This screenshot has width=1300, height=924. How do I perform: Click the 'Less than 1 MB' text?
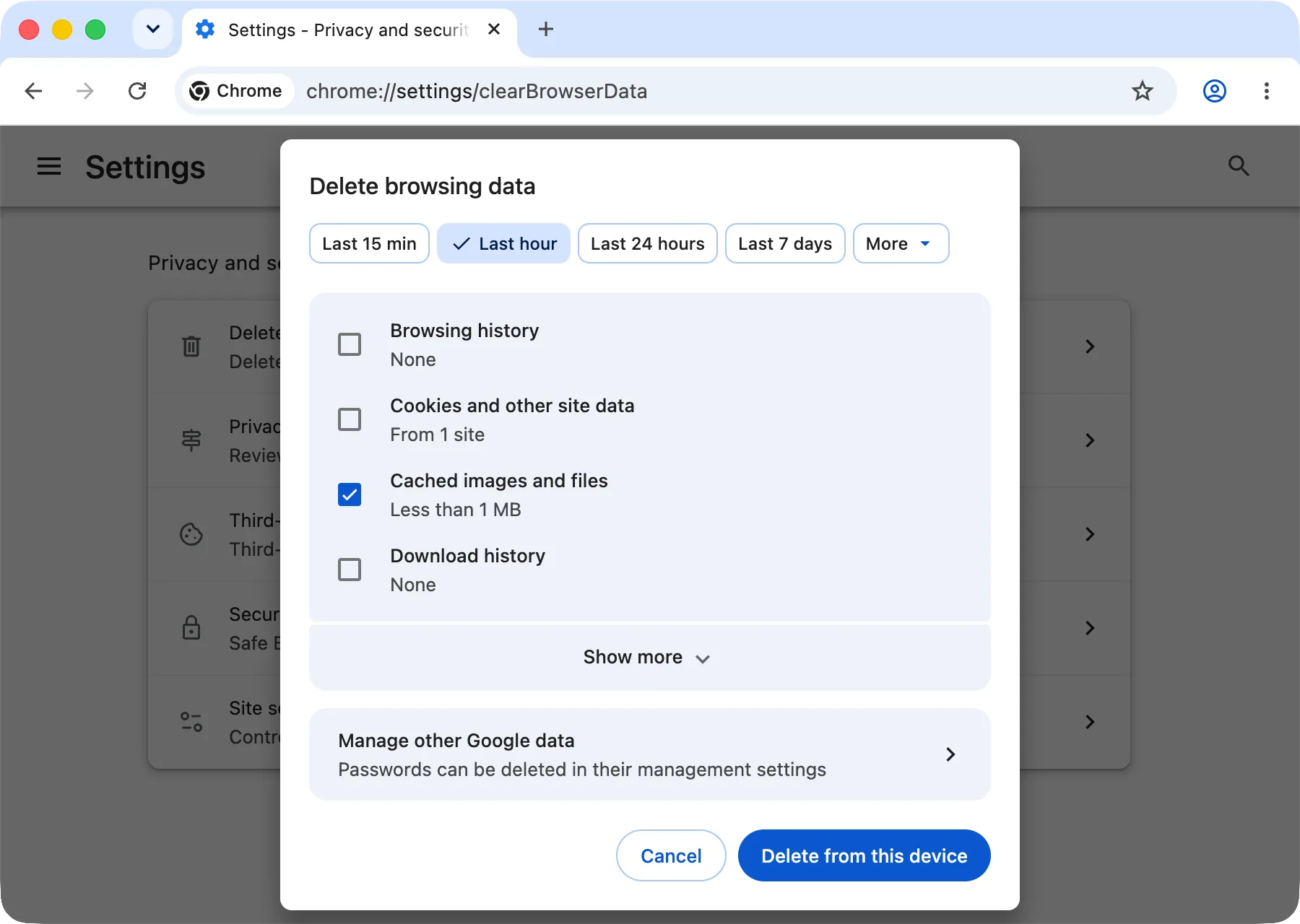click(x=456, y=510)
